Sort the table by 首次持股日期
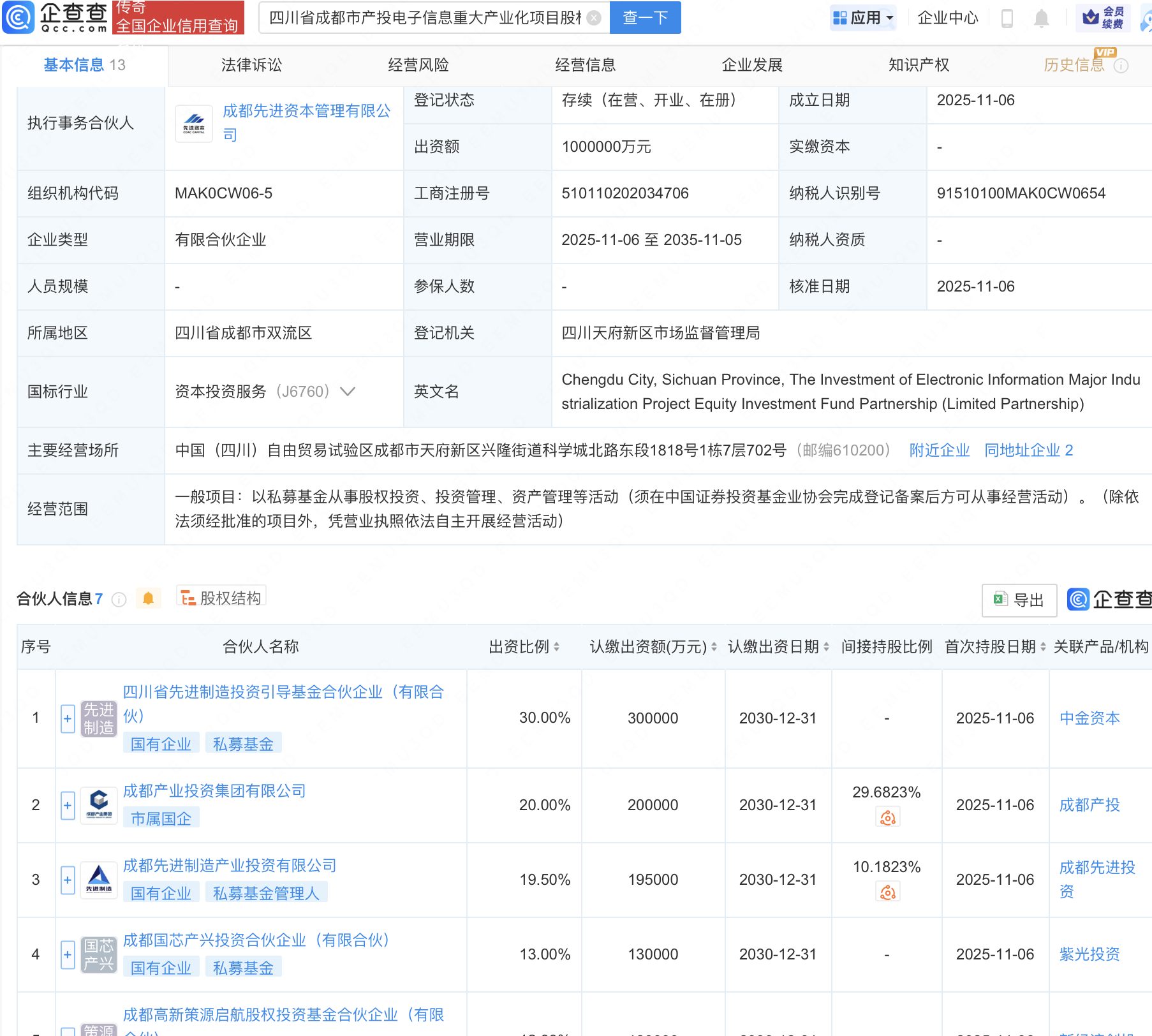1152x1036 pixels. point(1042,646)
